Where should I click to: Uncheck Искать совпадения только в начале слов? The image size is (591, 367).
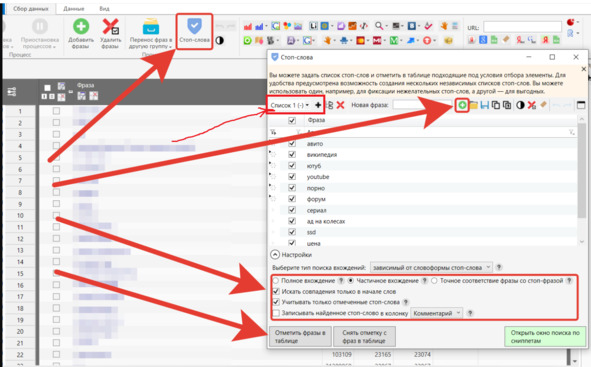276,292
